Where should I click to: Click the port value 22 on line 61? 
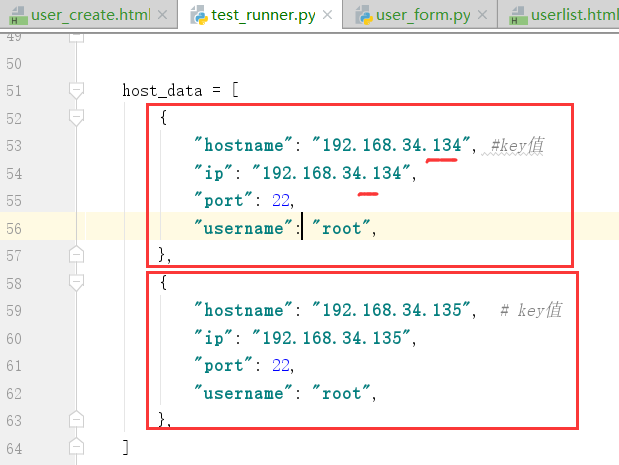281,366
